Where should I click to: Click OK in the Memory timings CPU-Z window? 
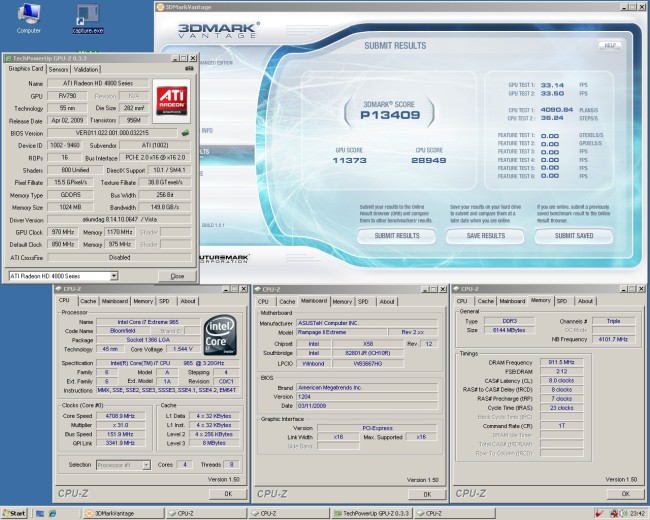pyautogui.click(x=626, y=493)
